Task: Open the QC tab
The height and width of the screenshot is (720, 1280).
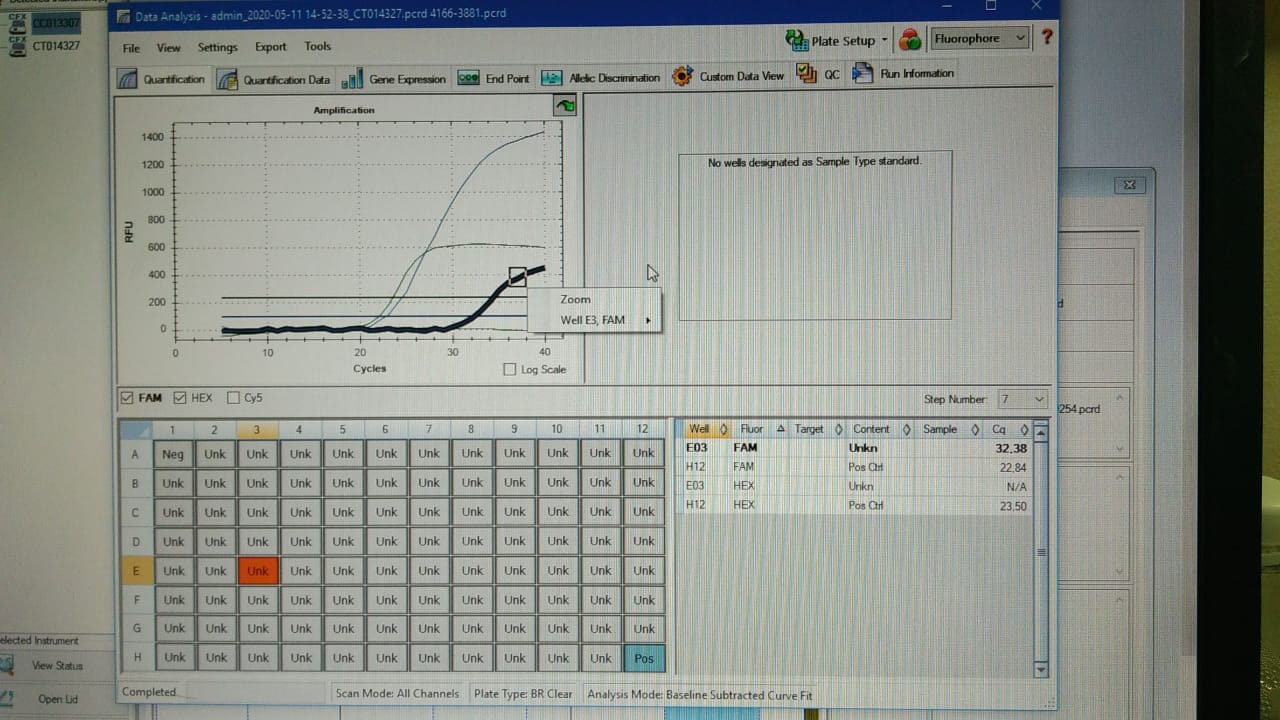Action: [818, 74]
